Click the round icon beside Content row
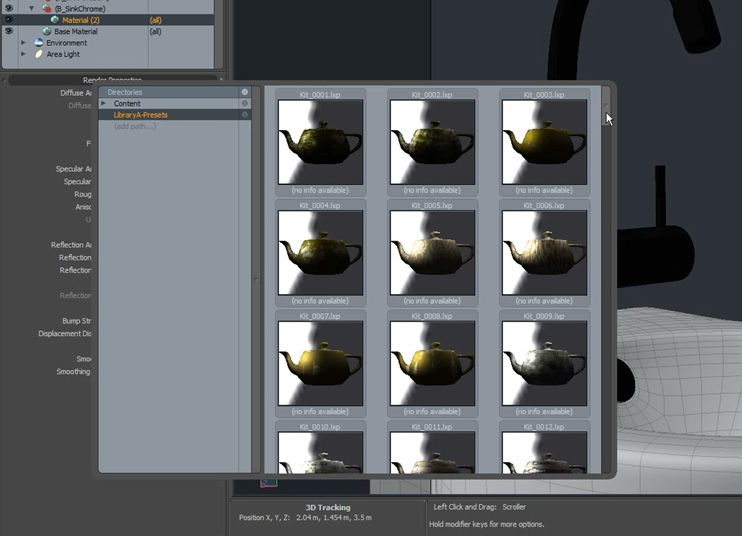Screen dimensions: 742x536 pyautogui.click(x=244, y=103)
